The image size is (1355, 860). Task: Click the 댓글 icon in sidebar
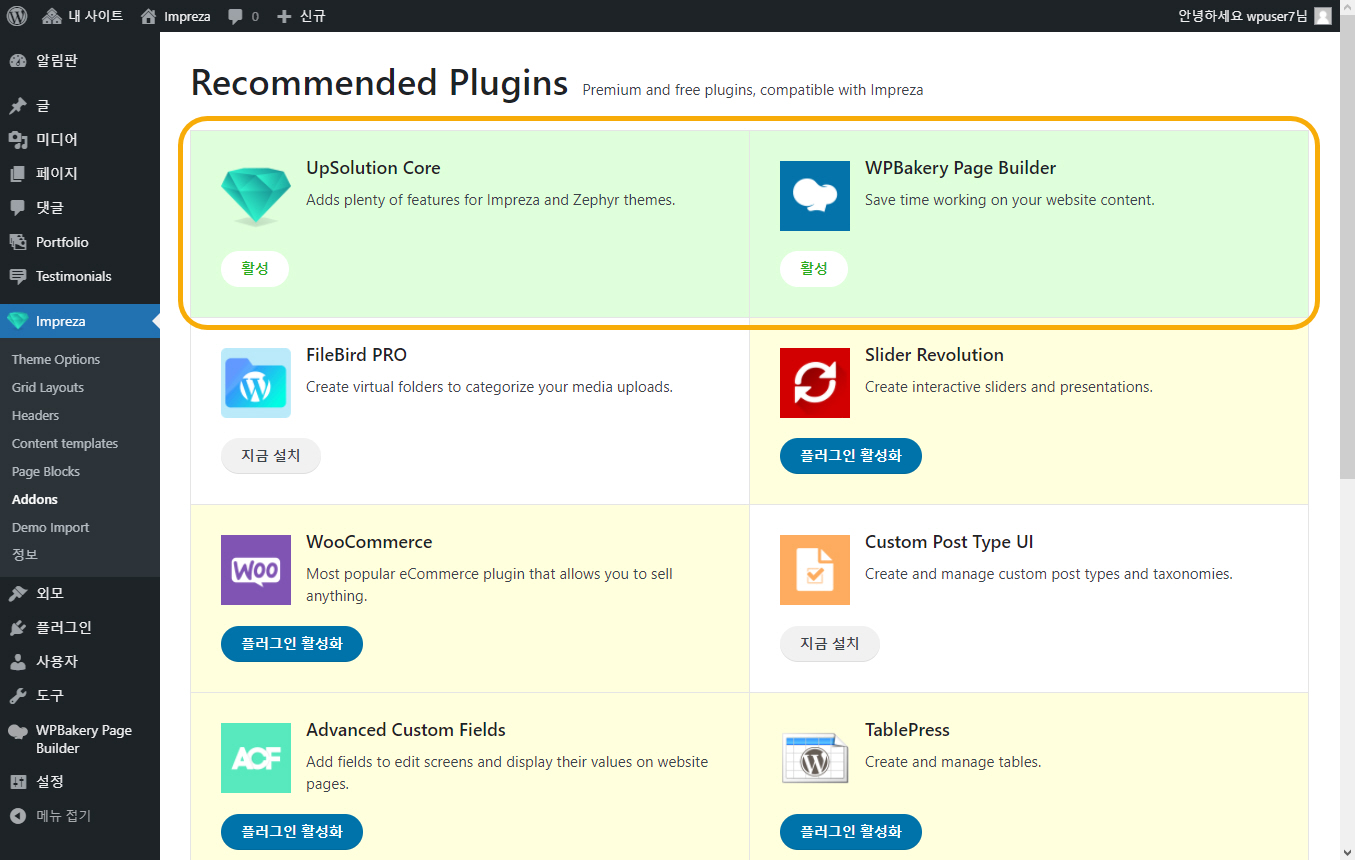(x=18, y=208)
